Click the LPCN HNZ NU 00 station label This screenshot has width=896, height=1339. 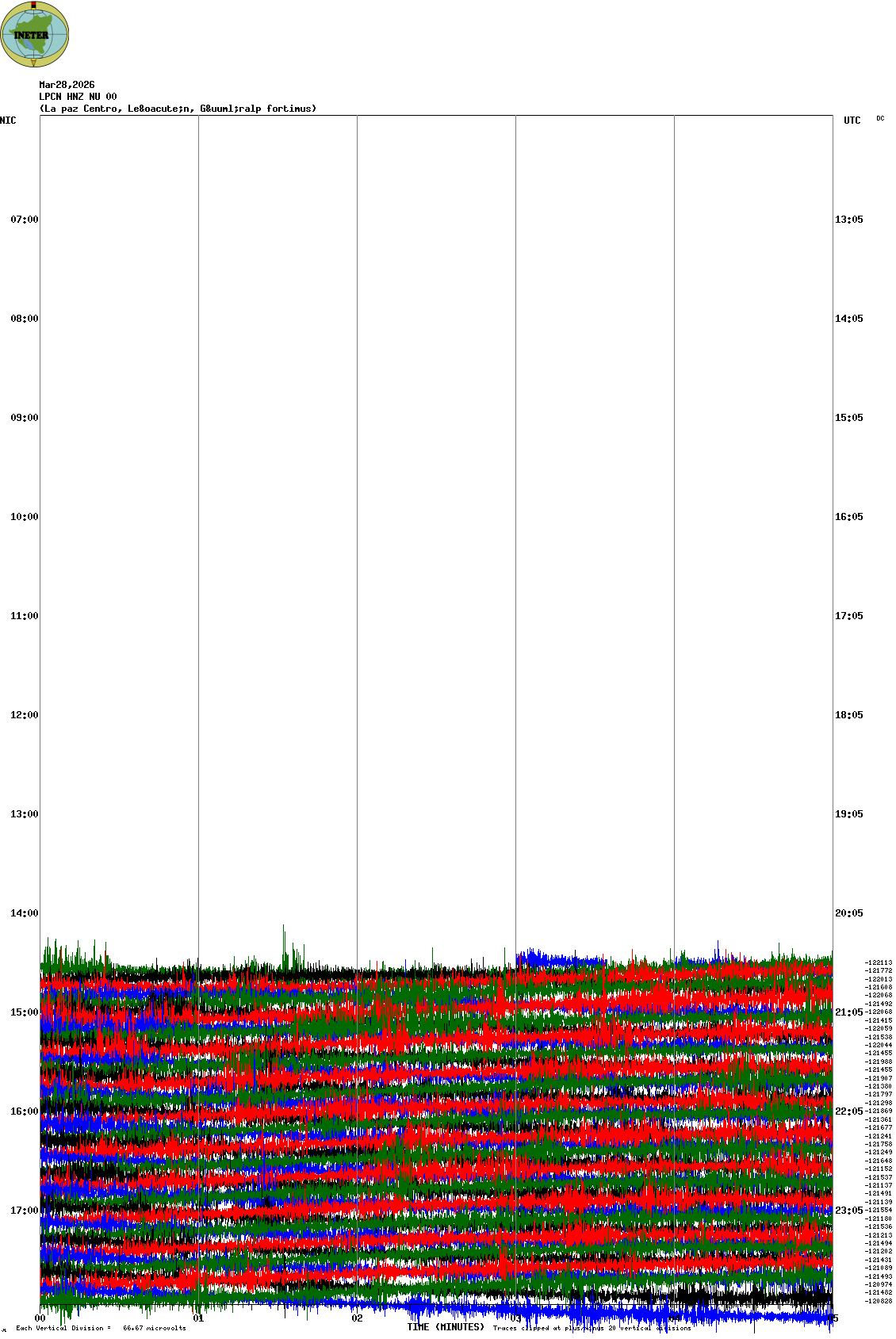pos(78,97)
